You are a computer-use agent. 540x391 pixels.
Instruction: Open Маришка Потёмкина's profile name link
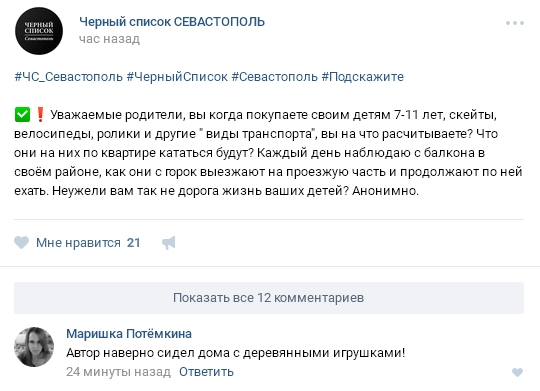click(x=129, y=333)
